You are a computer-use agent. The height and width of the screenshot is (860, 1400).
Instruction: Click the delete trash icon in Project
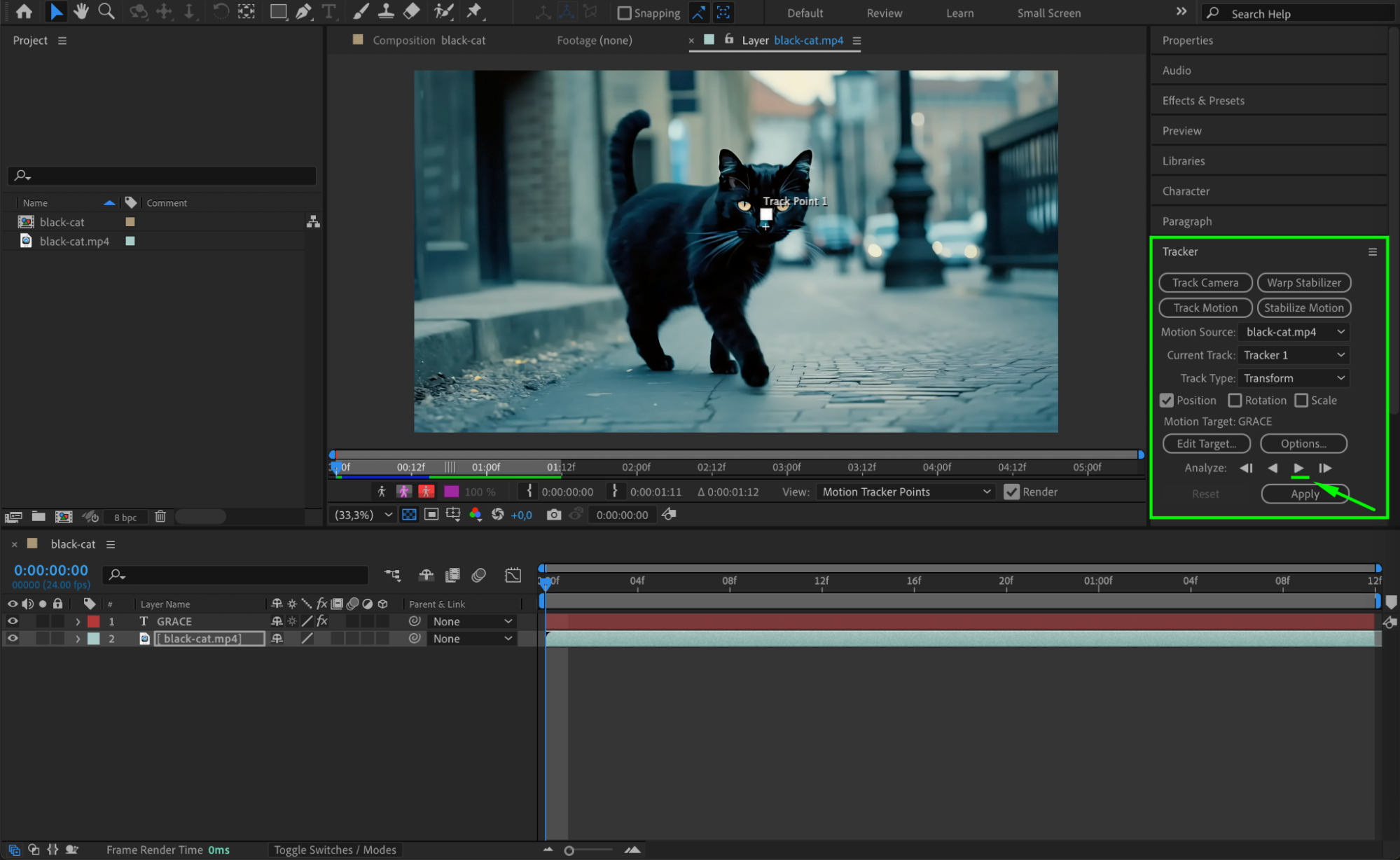point(160,517)
